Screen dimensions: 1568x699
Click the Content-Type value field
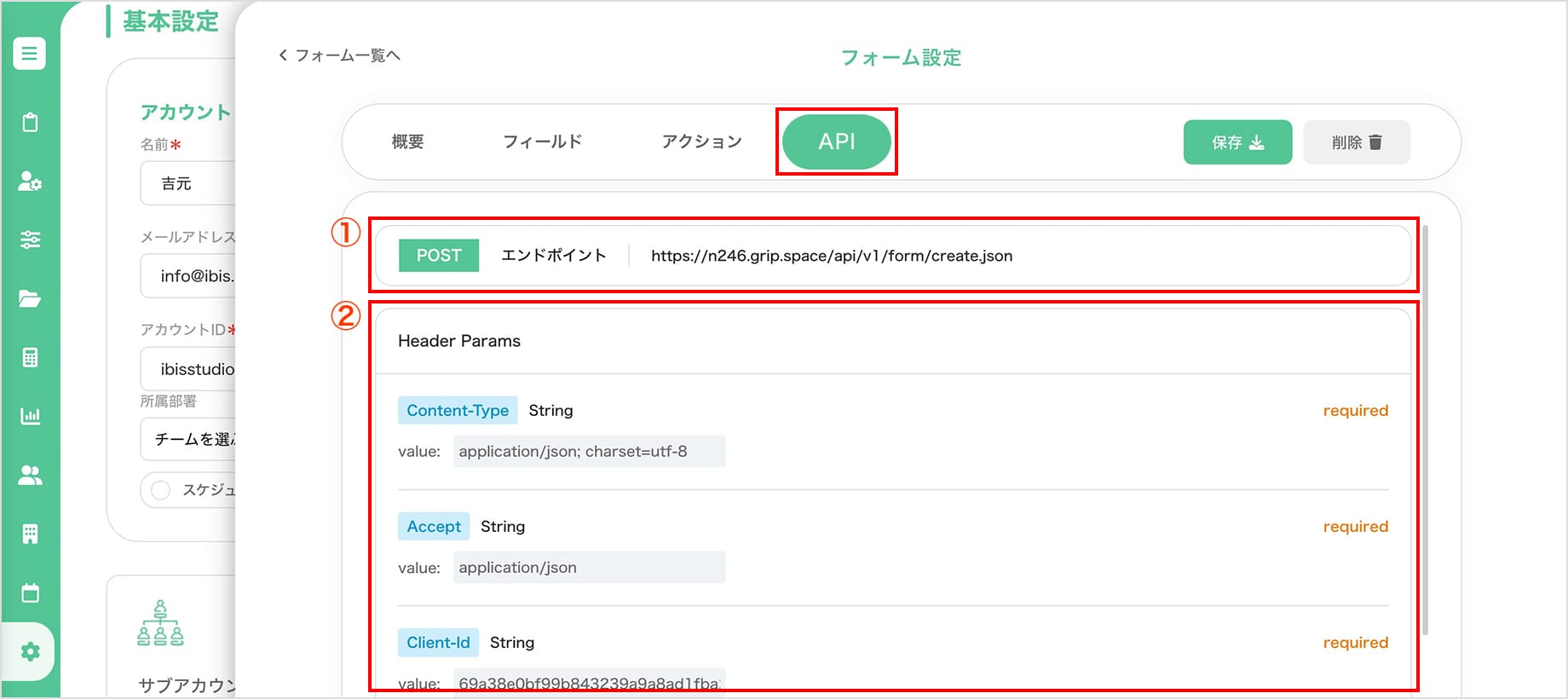click(x=589, y=452)
